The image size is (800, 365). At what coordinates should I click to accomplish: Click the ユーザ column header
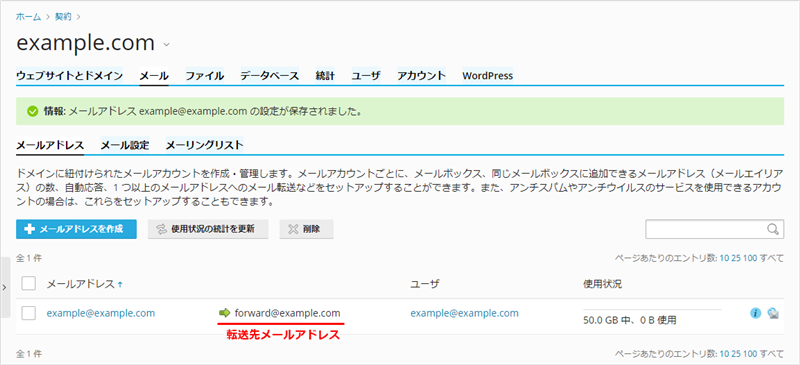[425, 284]
